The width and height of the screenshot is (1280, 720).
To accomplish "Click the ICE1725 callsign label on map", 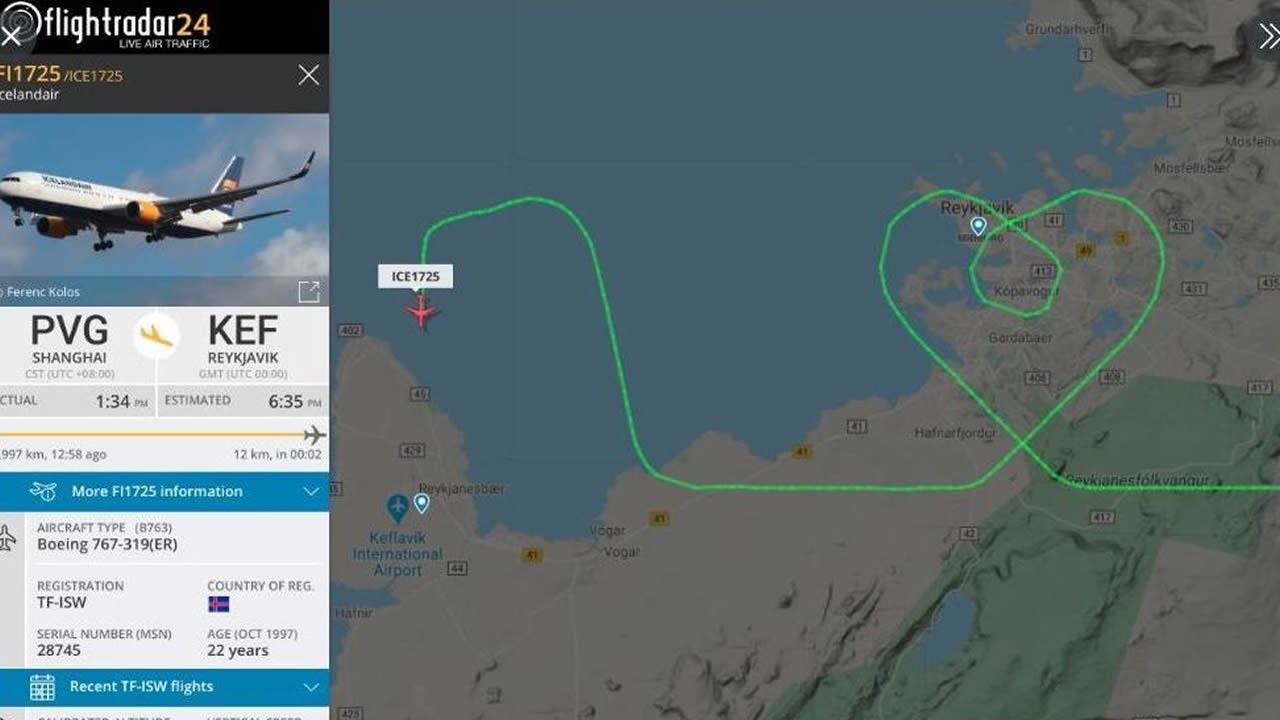I will (x=415, y=276).
